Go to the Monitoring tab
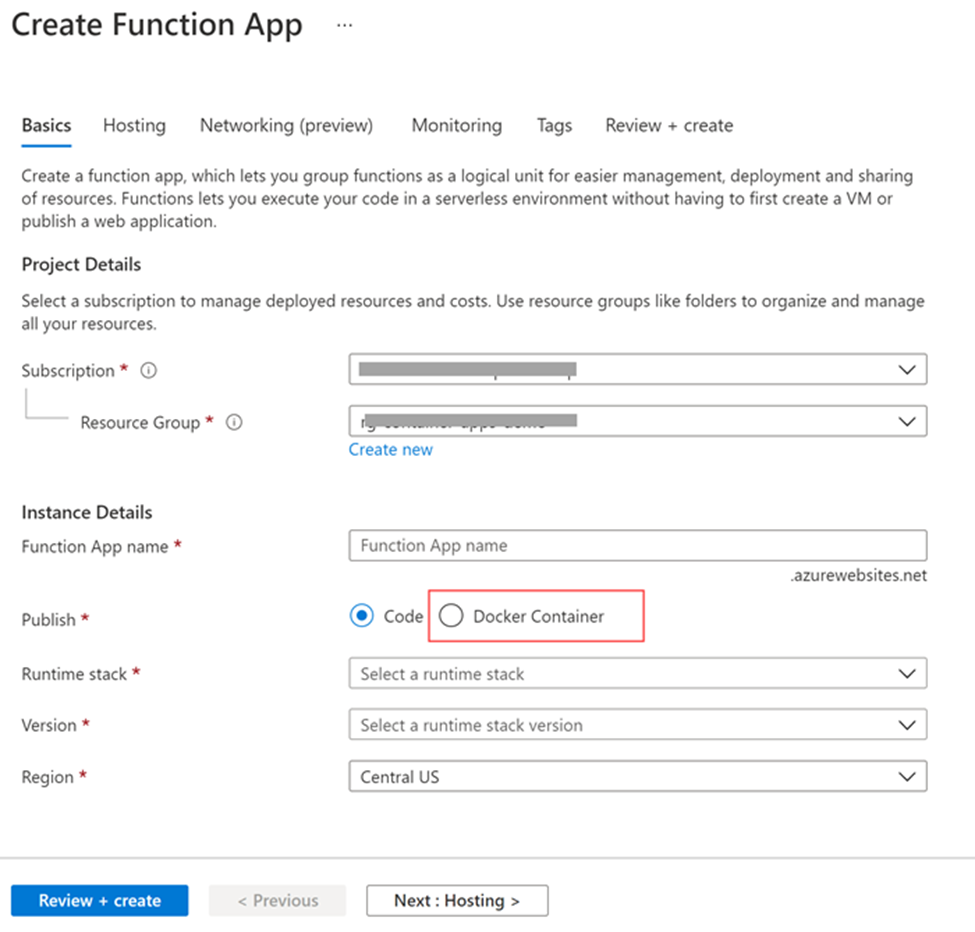 tap(457, 125)
